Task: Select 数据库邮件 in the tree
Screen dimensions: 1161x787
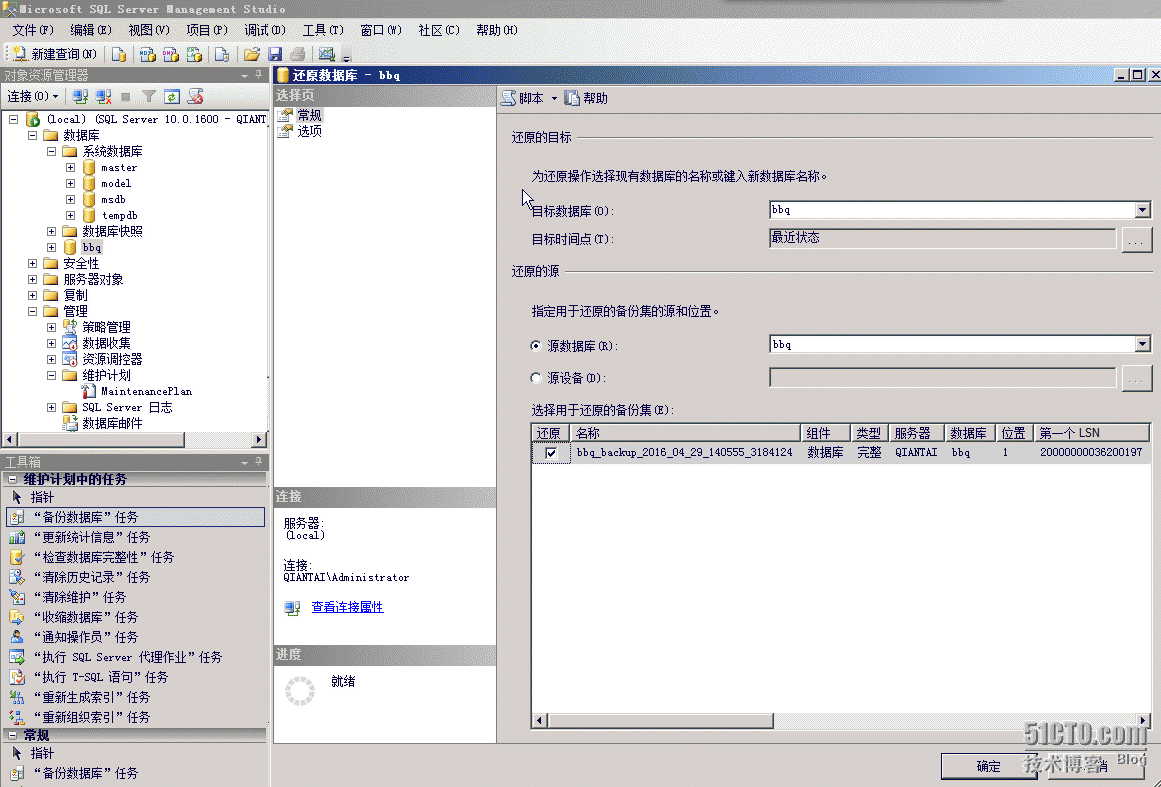Action: point(112,423)
